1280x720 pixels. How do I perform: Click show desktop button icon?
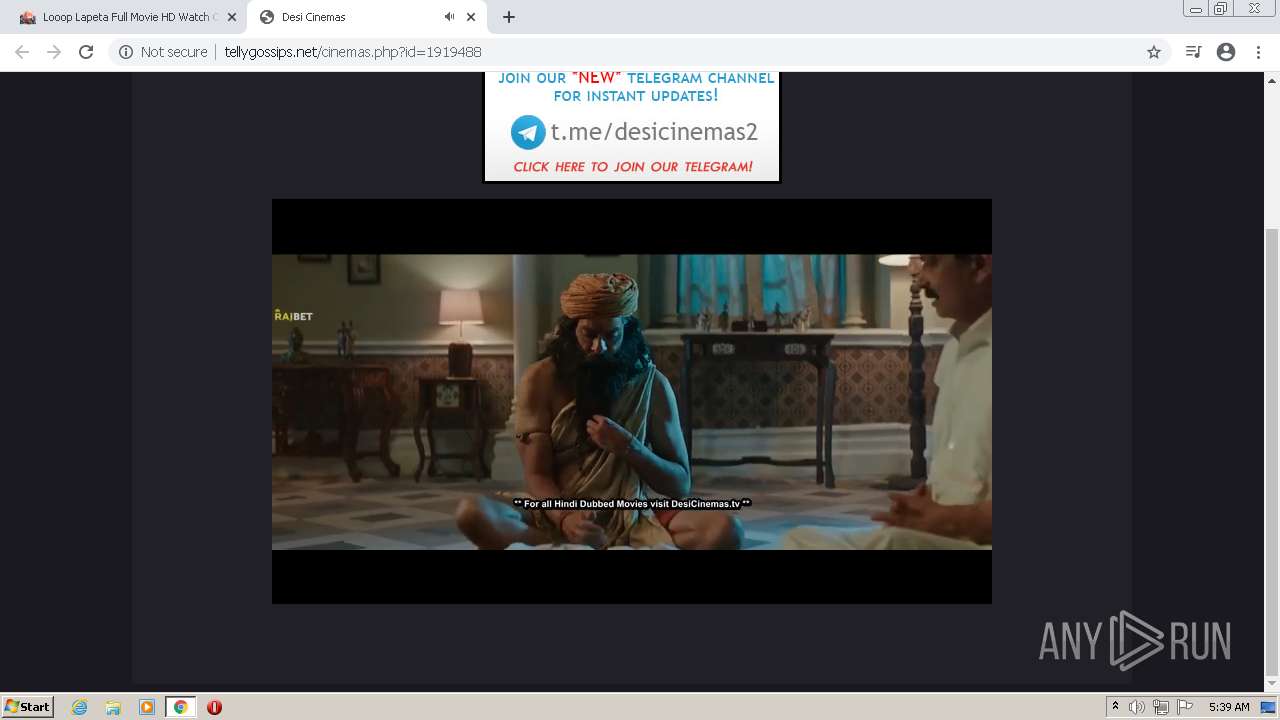coord(1268,707)
